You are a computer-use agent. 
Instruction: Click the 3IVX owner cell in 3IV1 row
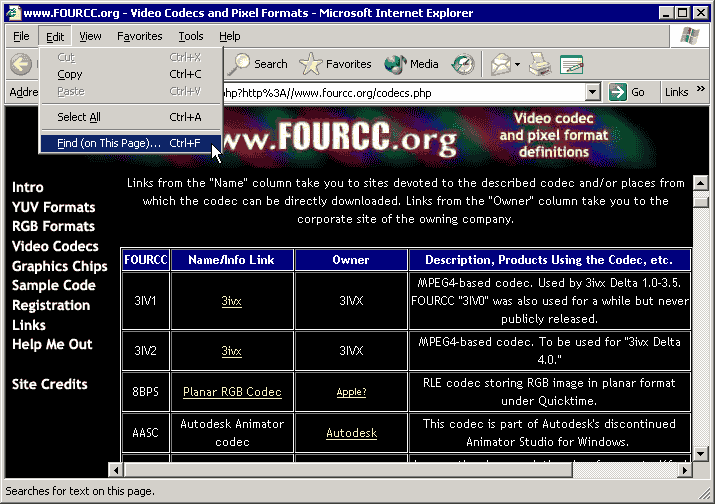pos(351,301)
